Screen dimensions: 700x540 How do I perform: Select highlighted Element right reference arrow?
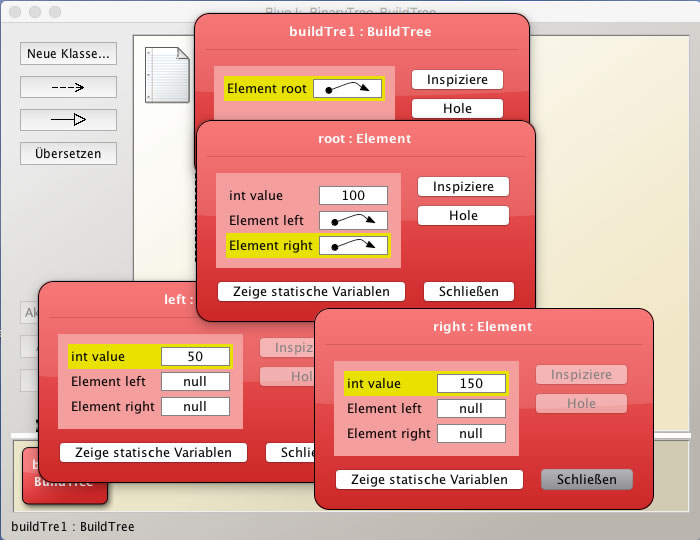pyautogui.click(x=353, y=245)
